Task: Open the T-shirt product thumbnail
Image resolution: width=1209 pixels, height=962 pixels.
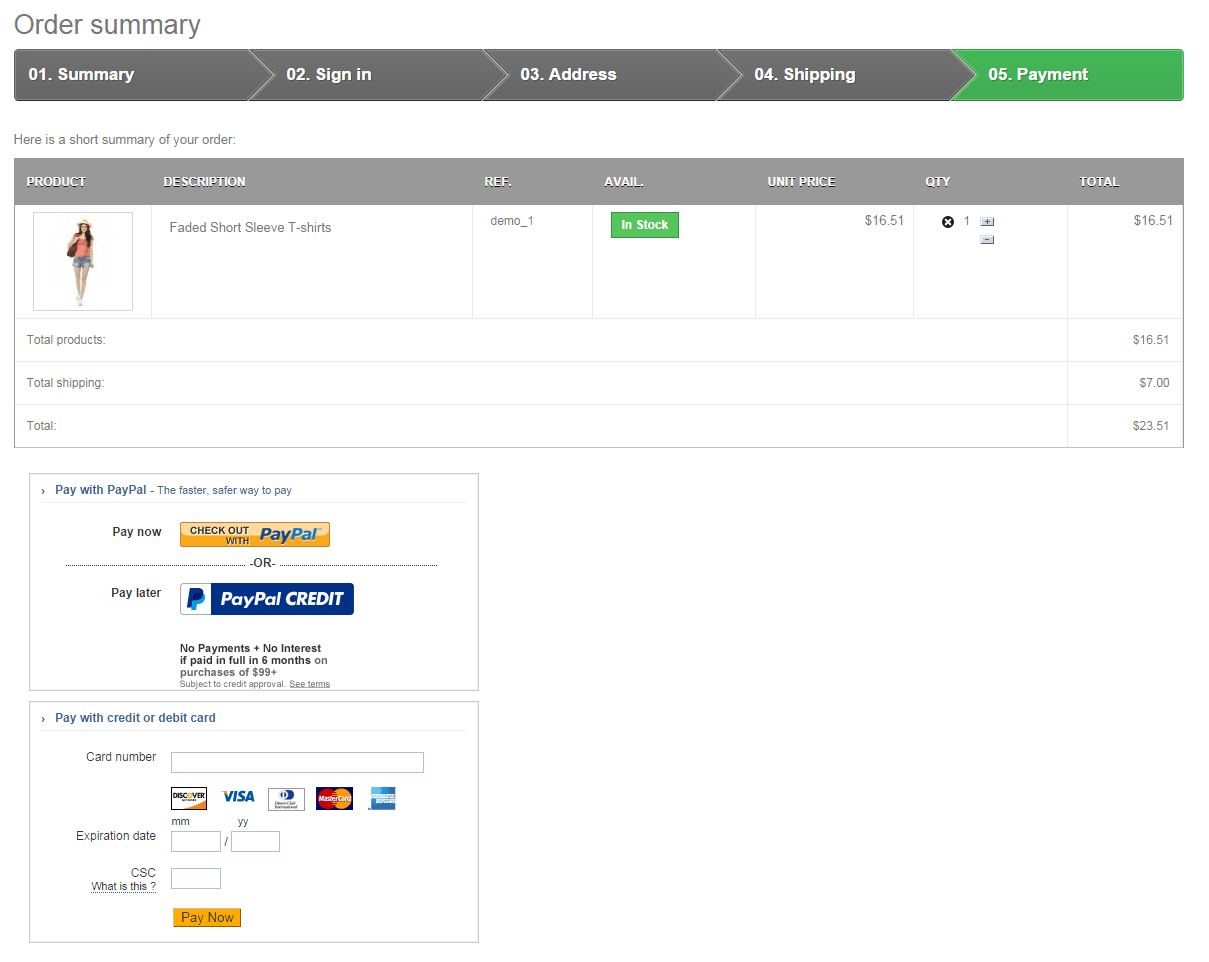Action: click(83, 261)
